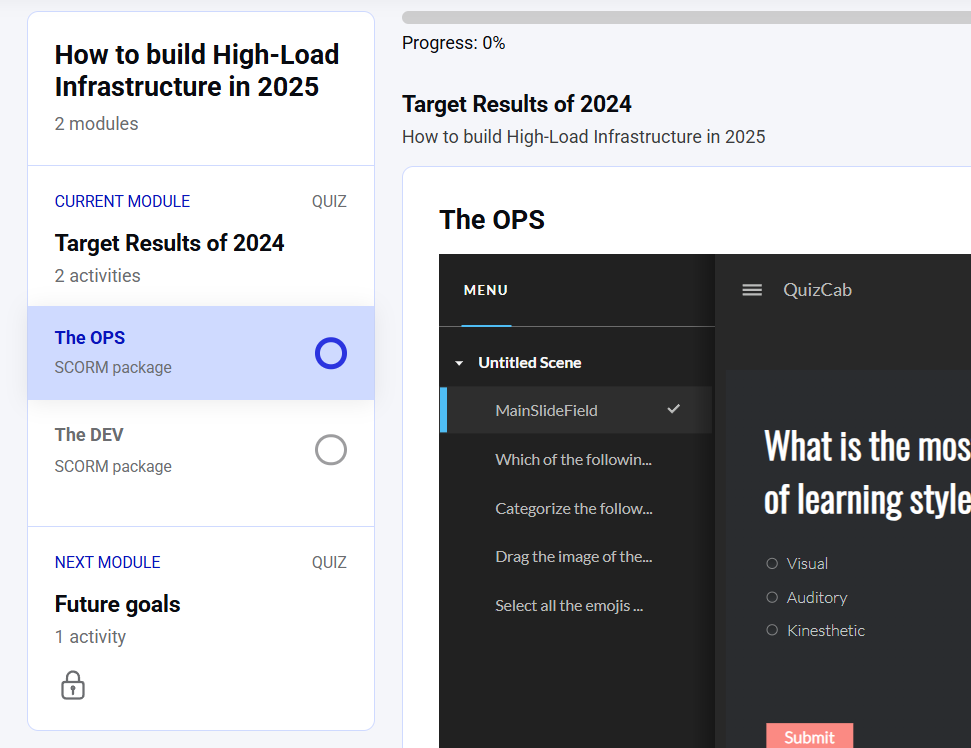Open the 'Categorize the follow...' slide
971x748 pixels.
(576, 508)
